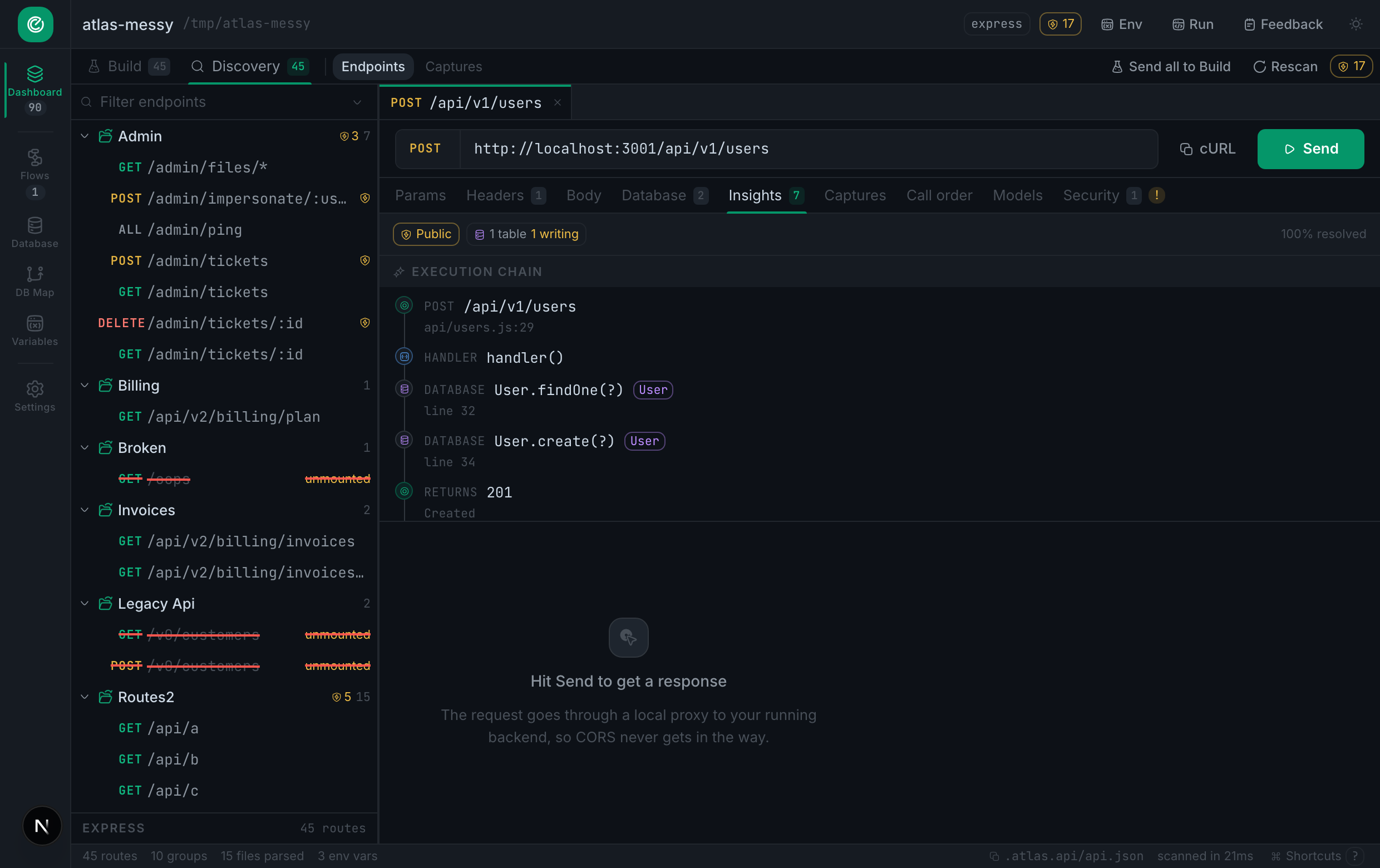Click the Rescan button

[x=1285, y=66]
